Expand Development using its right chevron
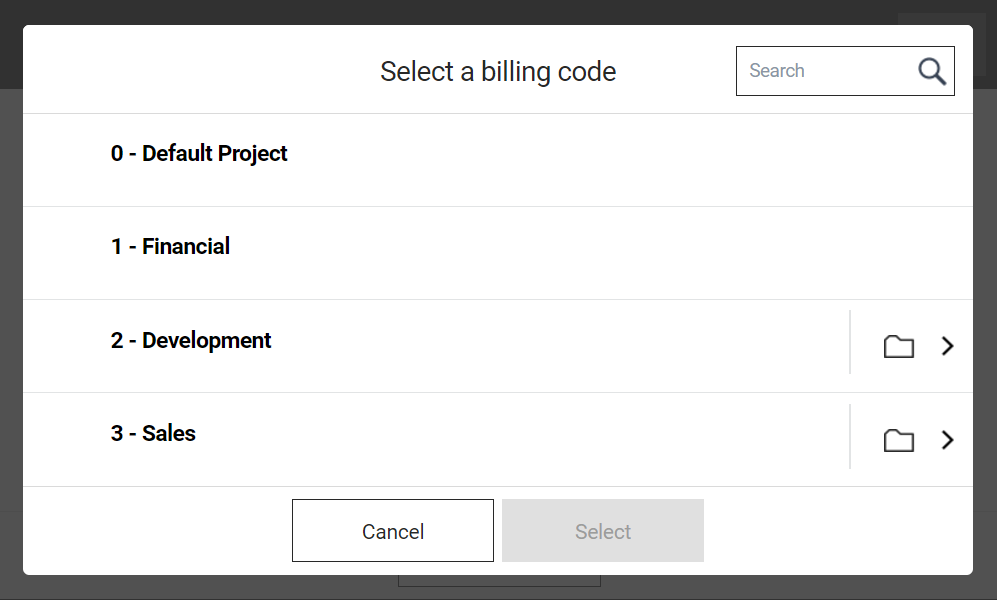 (x=948, y=346)
